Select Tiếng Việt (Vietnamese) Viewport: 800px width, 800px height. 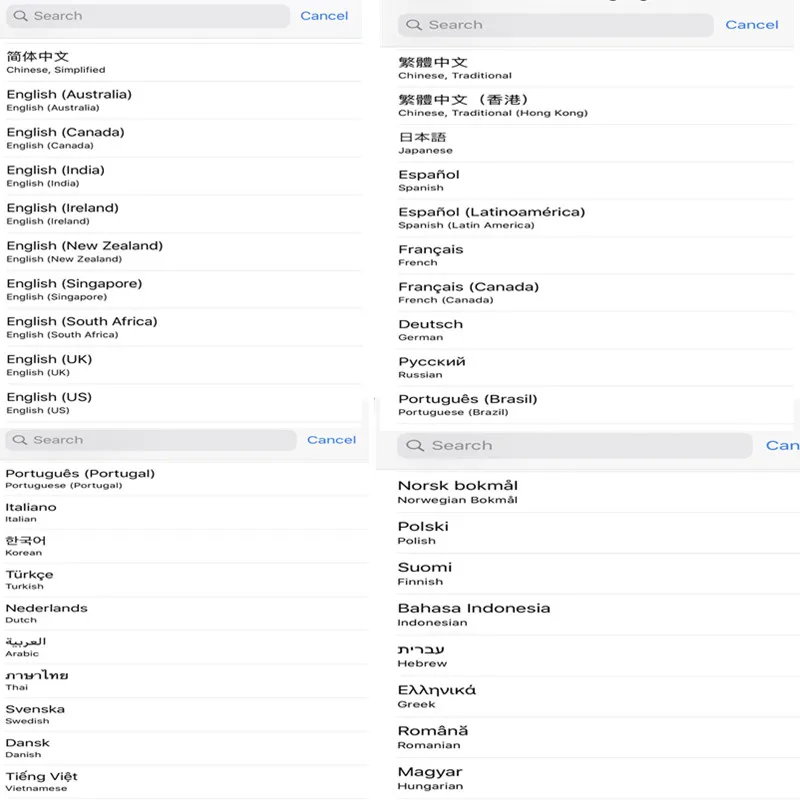pos(41,781)
